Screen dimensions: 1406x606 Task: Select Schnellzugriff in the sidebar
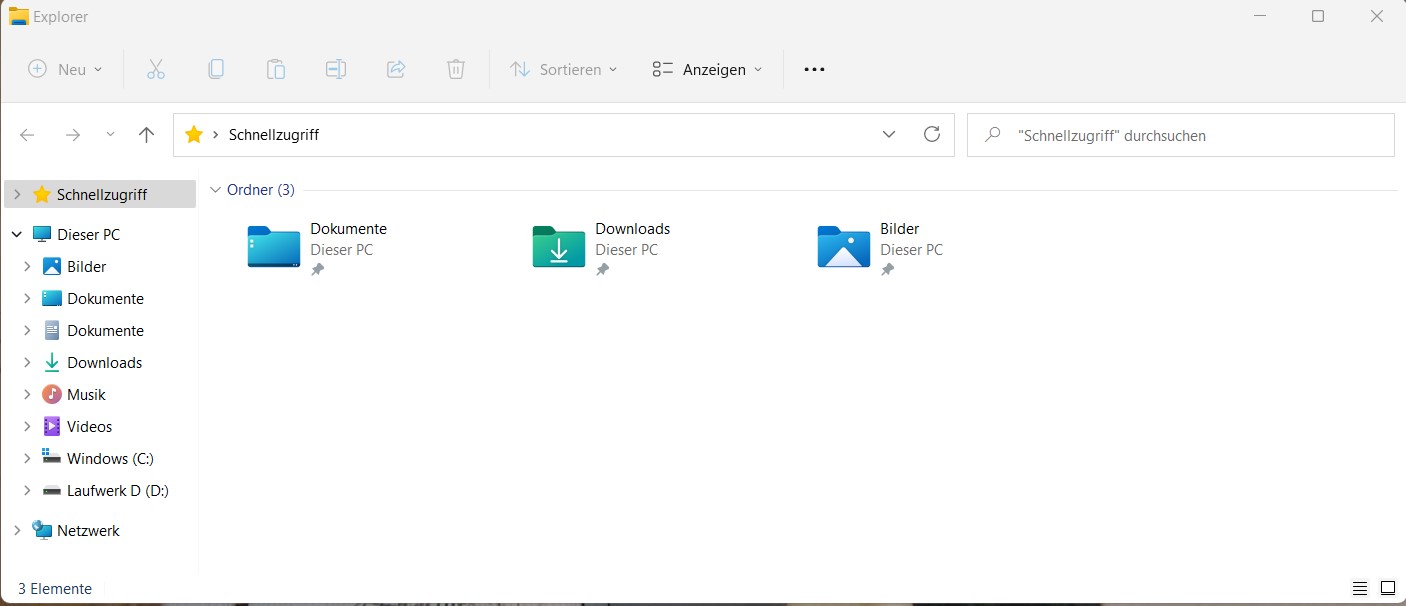(100, 194)
